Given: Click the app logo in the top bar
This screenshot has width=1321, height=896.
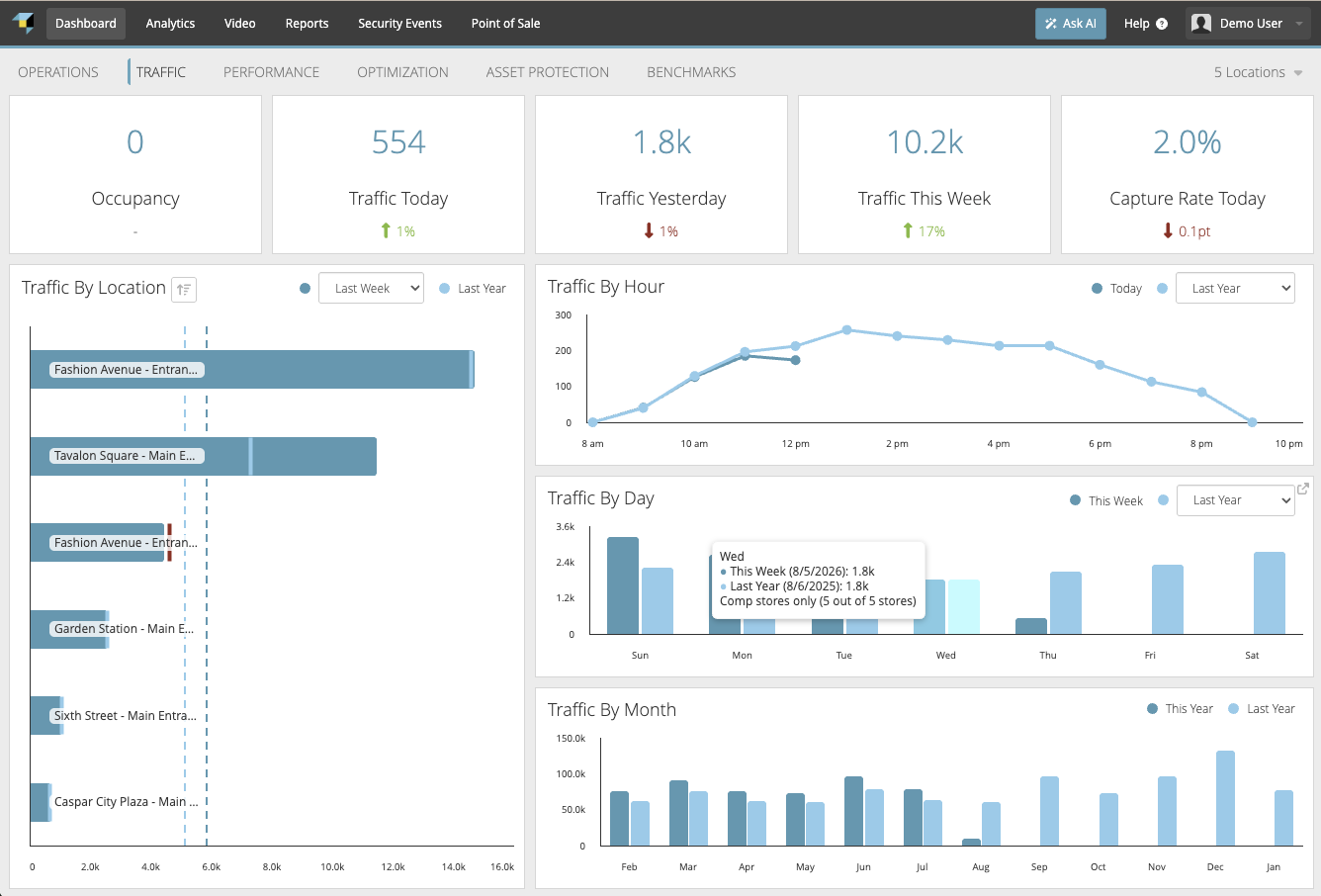Looking at the screenshot, I should tap(23, 23).
